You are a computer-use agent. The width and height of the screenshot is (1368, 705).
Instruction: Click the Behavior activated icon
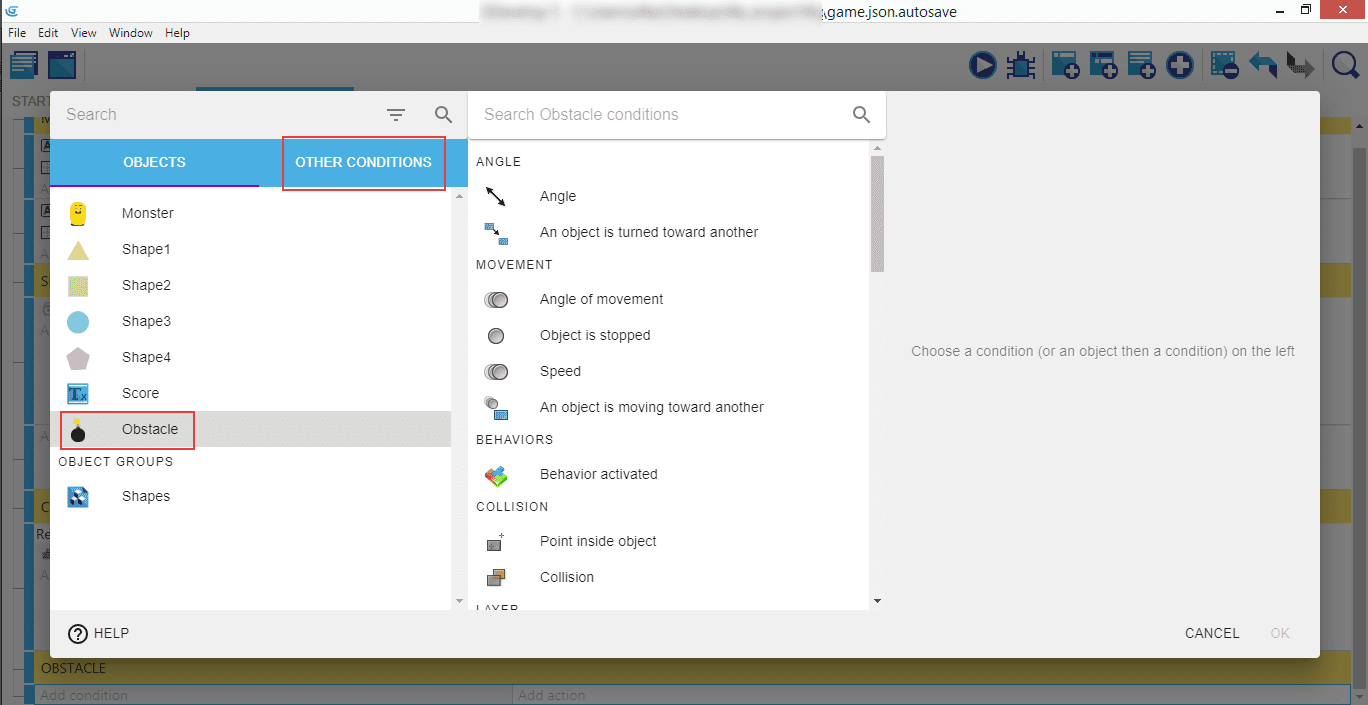pos(496,474)
